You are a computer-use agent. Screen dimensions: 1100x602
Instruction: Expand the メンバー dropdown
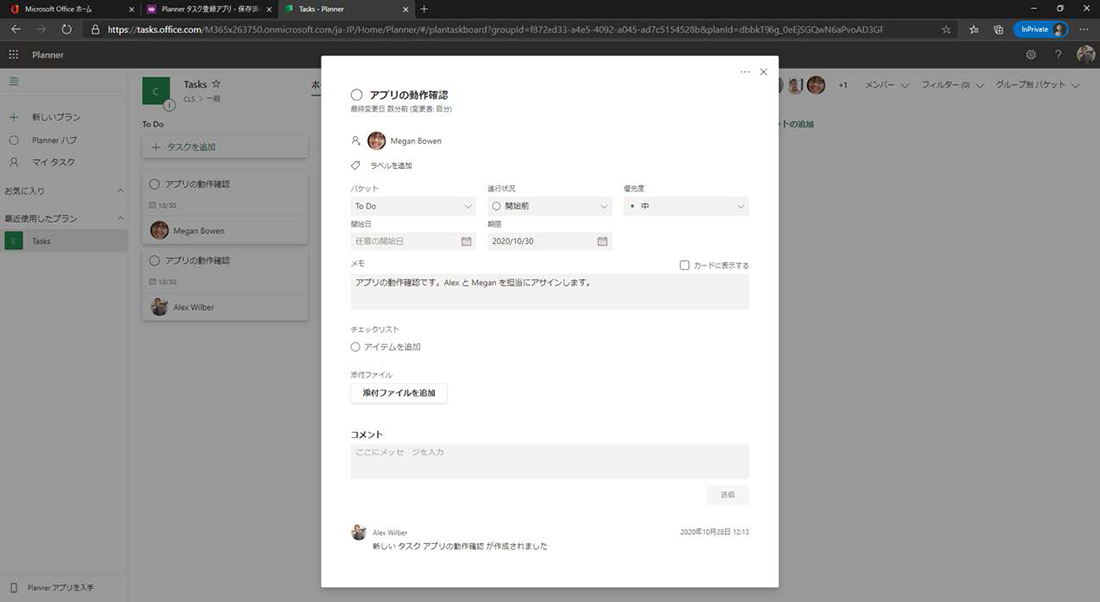click(886, 85)
